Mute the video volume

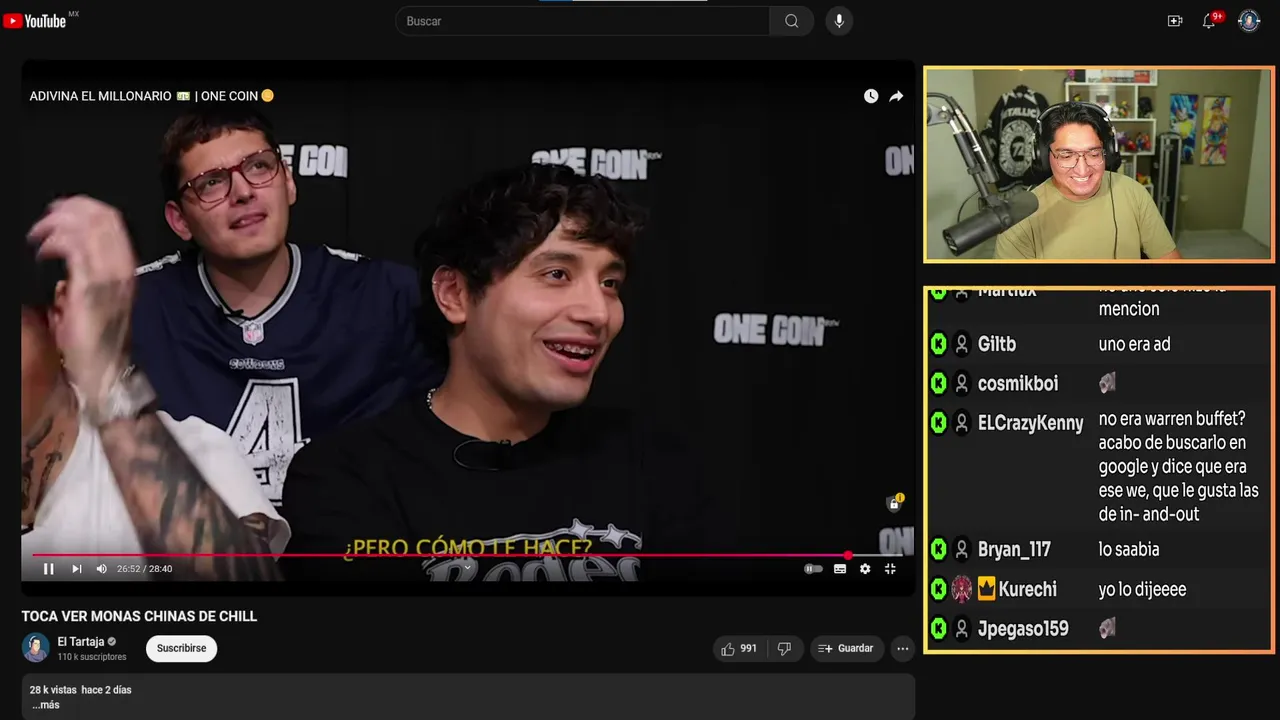[101, 569]
